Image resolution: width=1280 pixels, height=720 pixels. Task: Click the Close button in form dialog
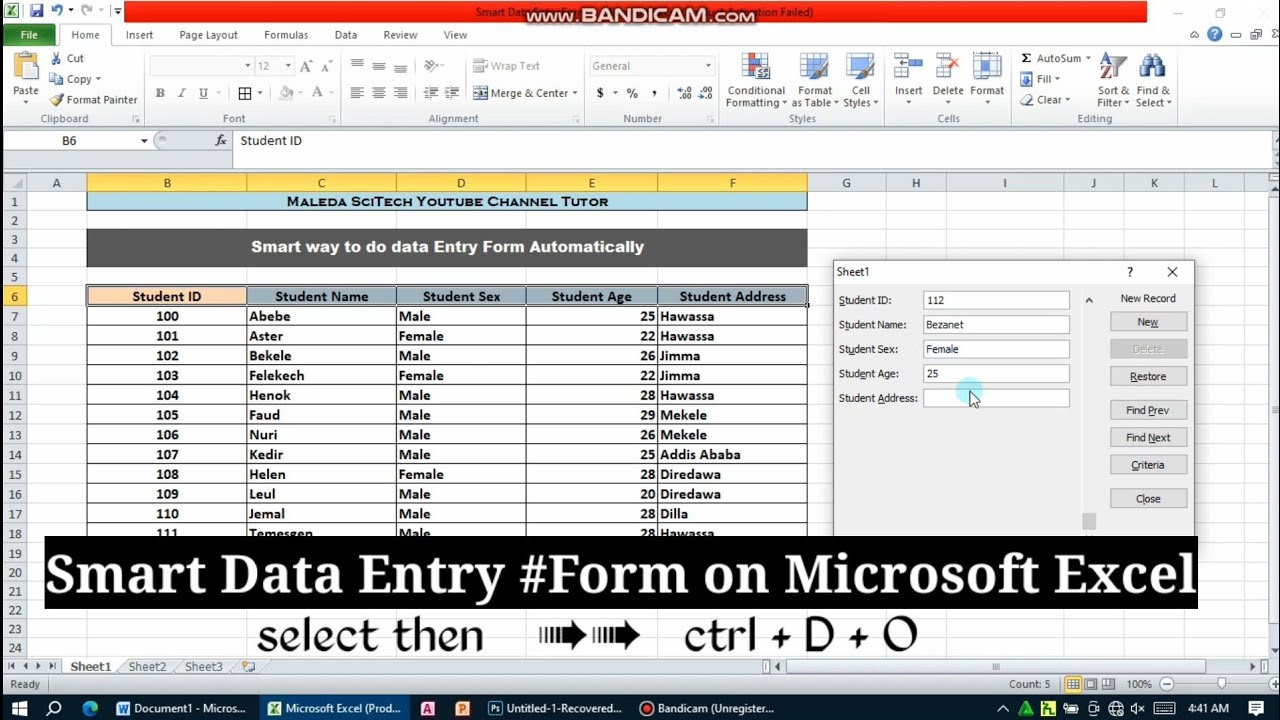pos(1148,499)
